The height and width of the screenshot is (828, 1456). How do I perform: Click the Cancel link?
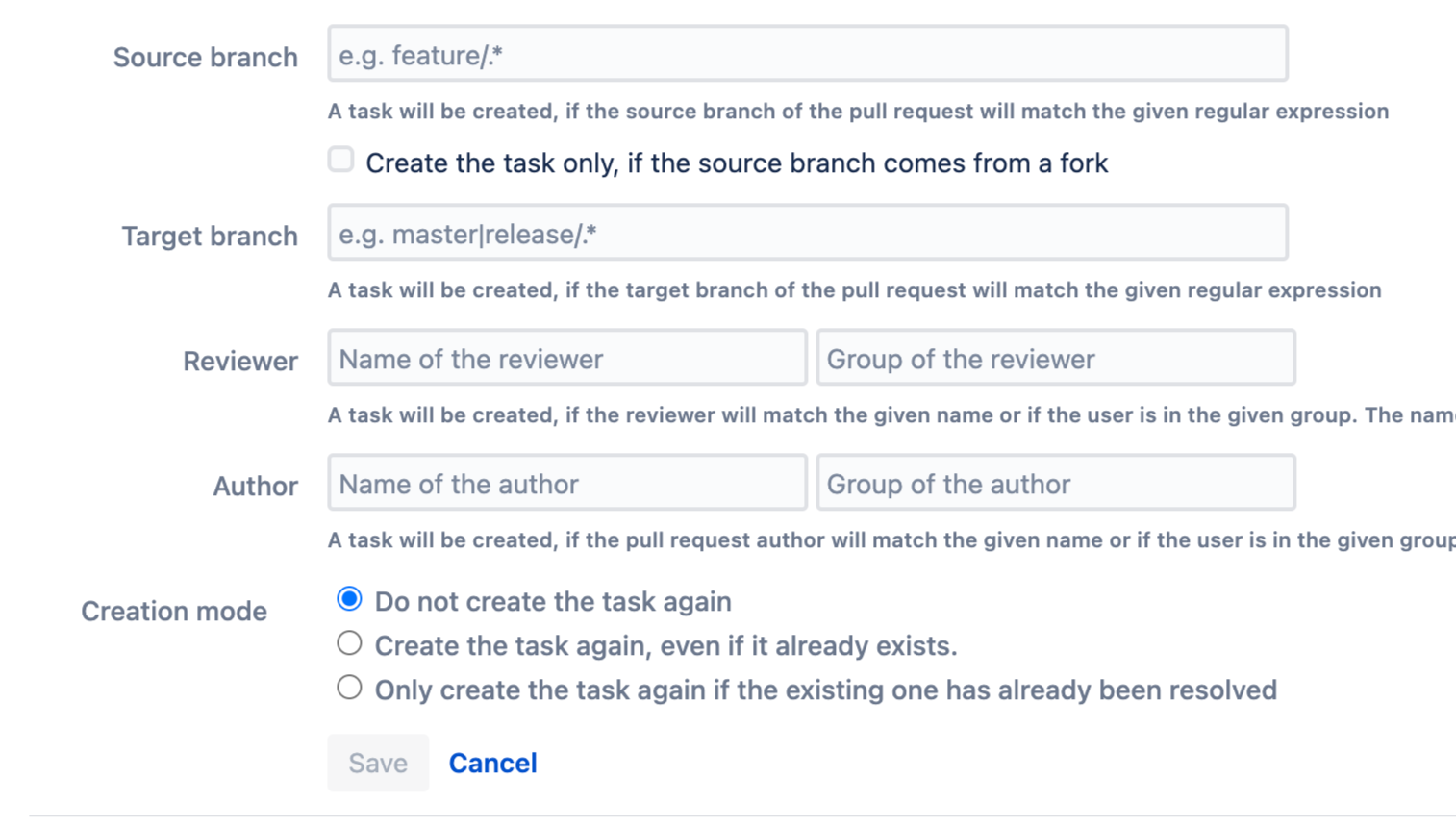pos(492,763)
